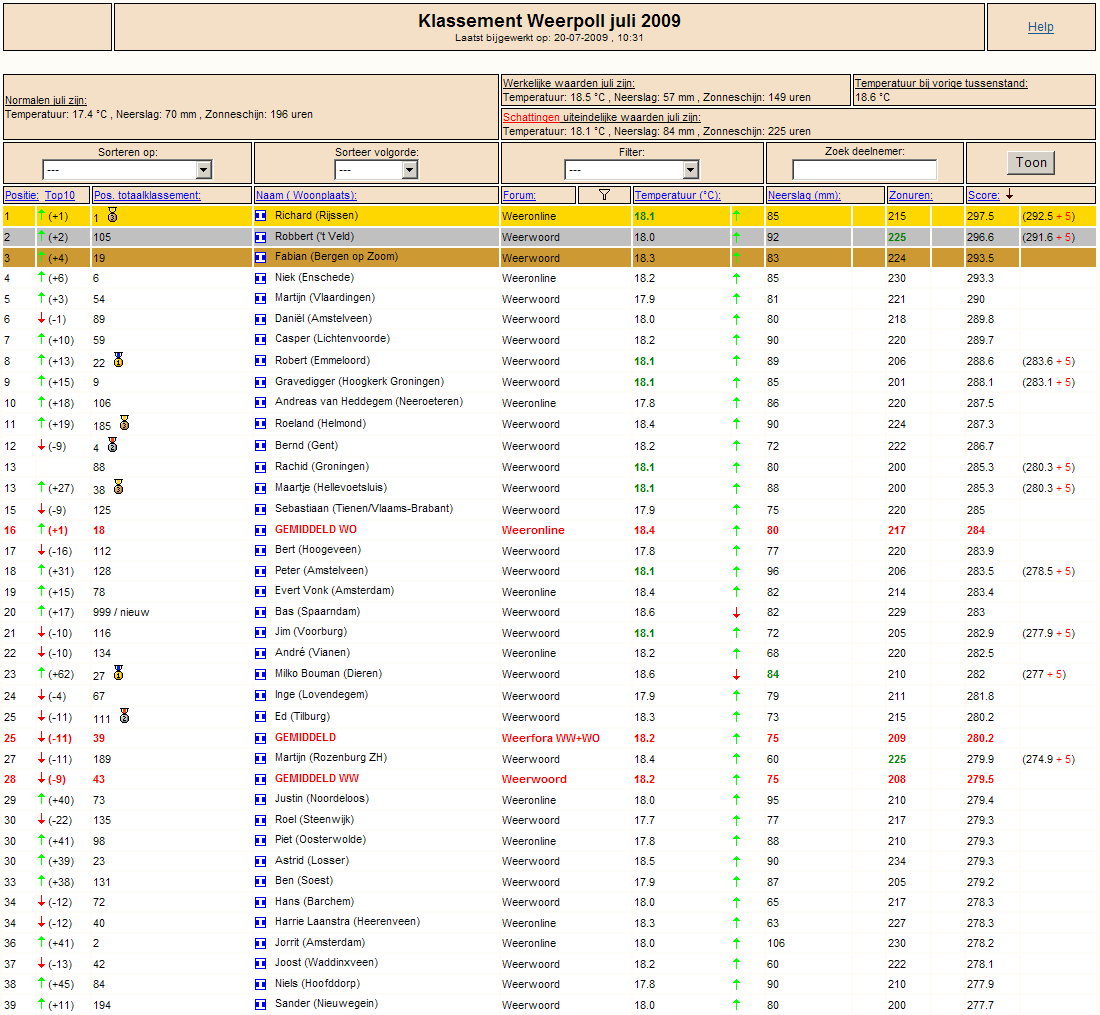Click the red down arrow in Bas (Spaarndam) temperature

736,613
